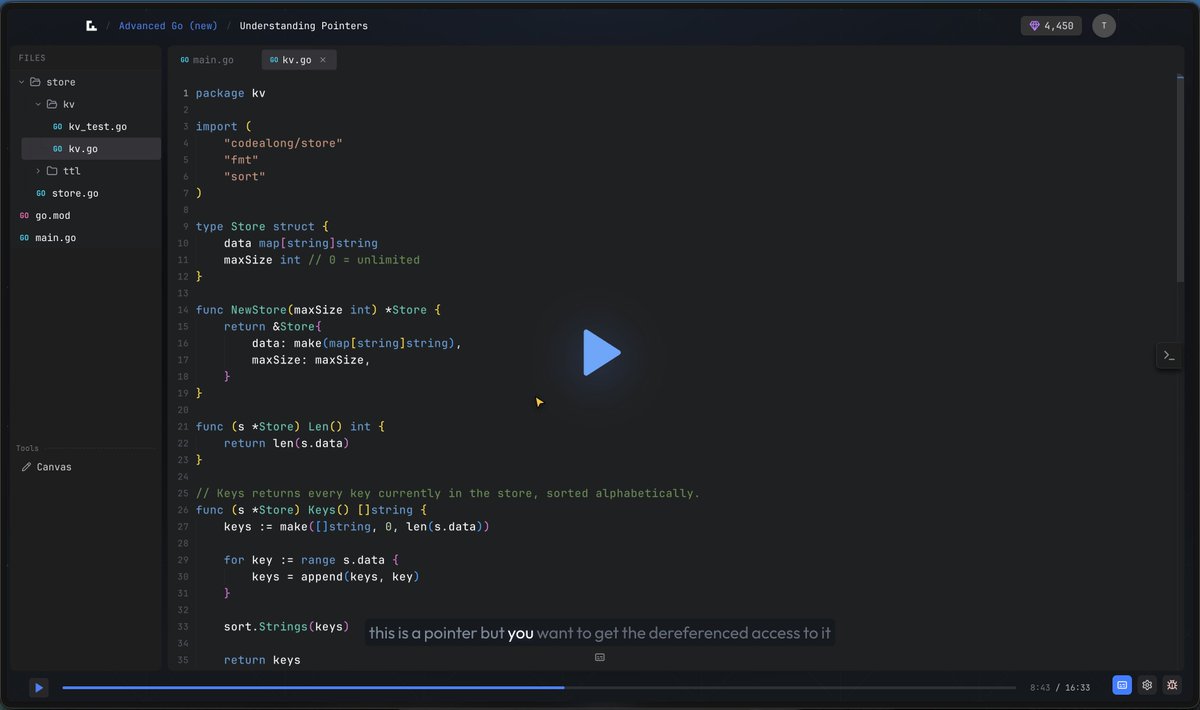
Task: Collapse the kv folder chevron
Action: click(x=38, y=104)
